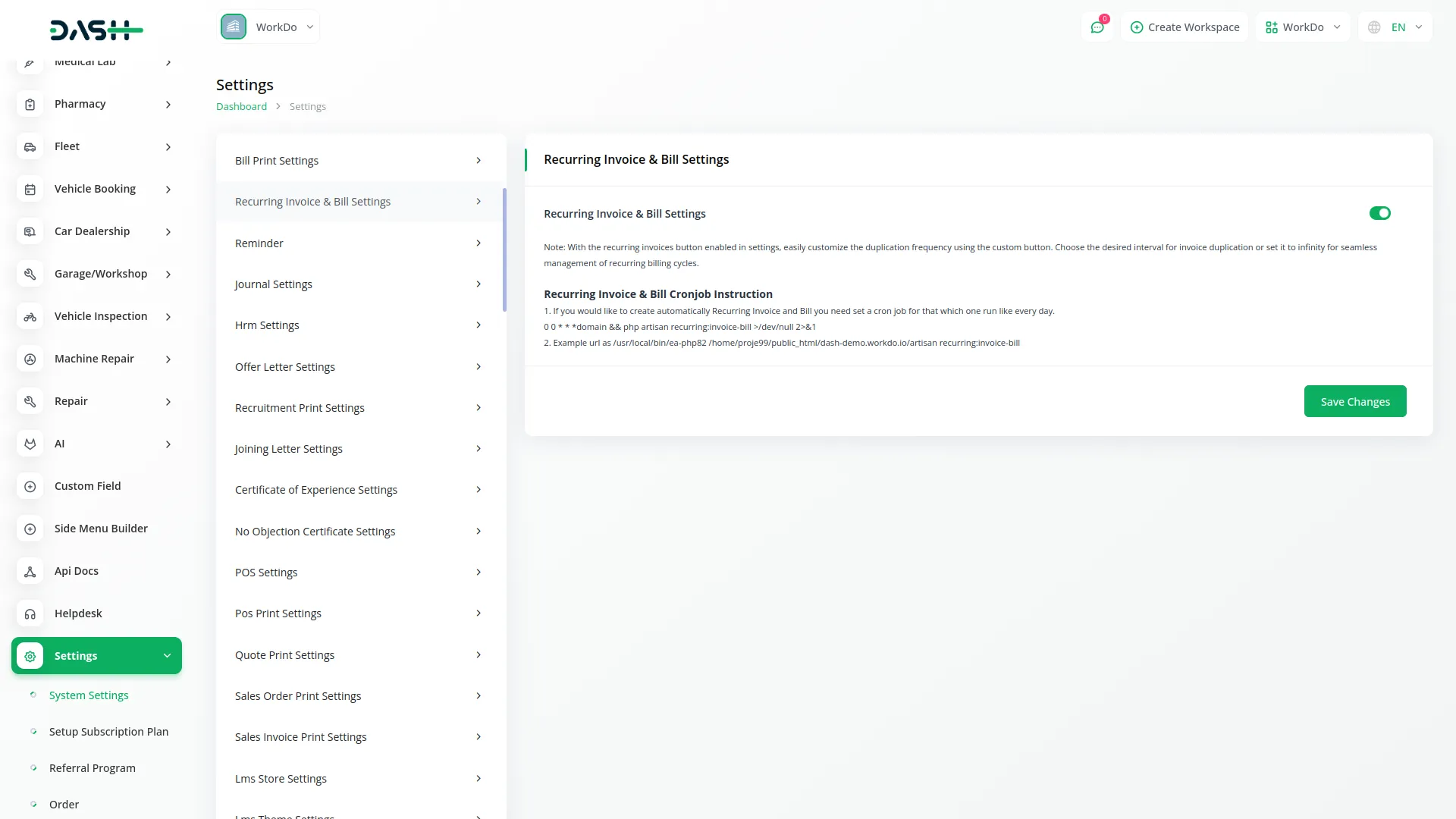1456x819 pixels.
Task: Click the Pharmacy sidebar icon
Action: (30, 105)
